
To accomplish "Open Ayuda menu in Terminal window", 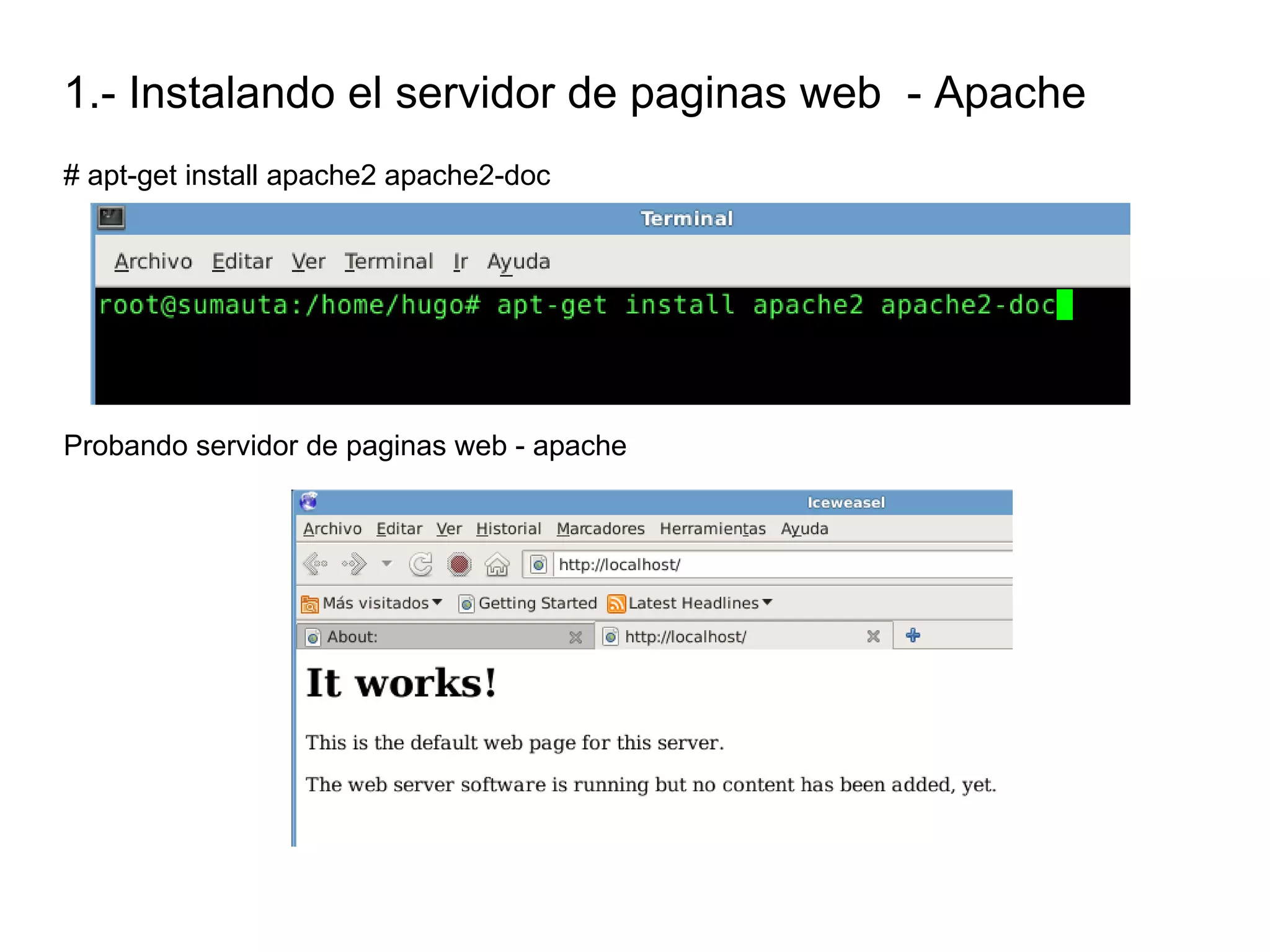I will click(518, 262).
